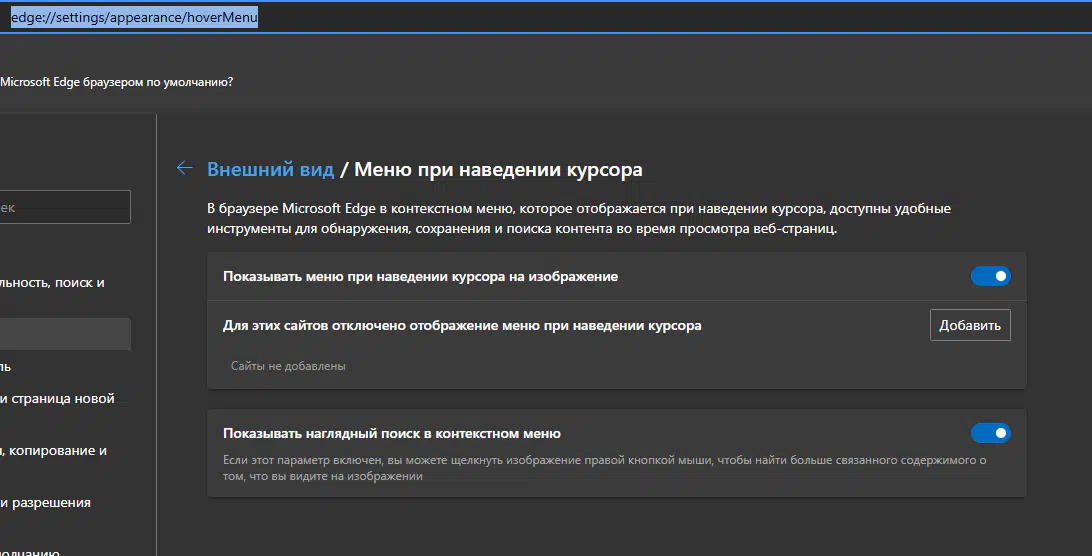
Task: Click the back arrow next to Внешний вид
Action: 185,168
